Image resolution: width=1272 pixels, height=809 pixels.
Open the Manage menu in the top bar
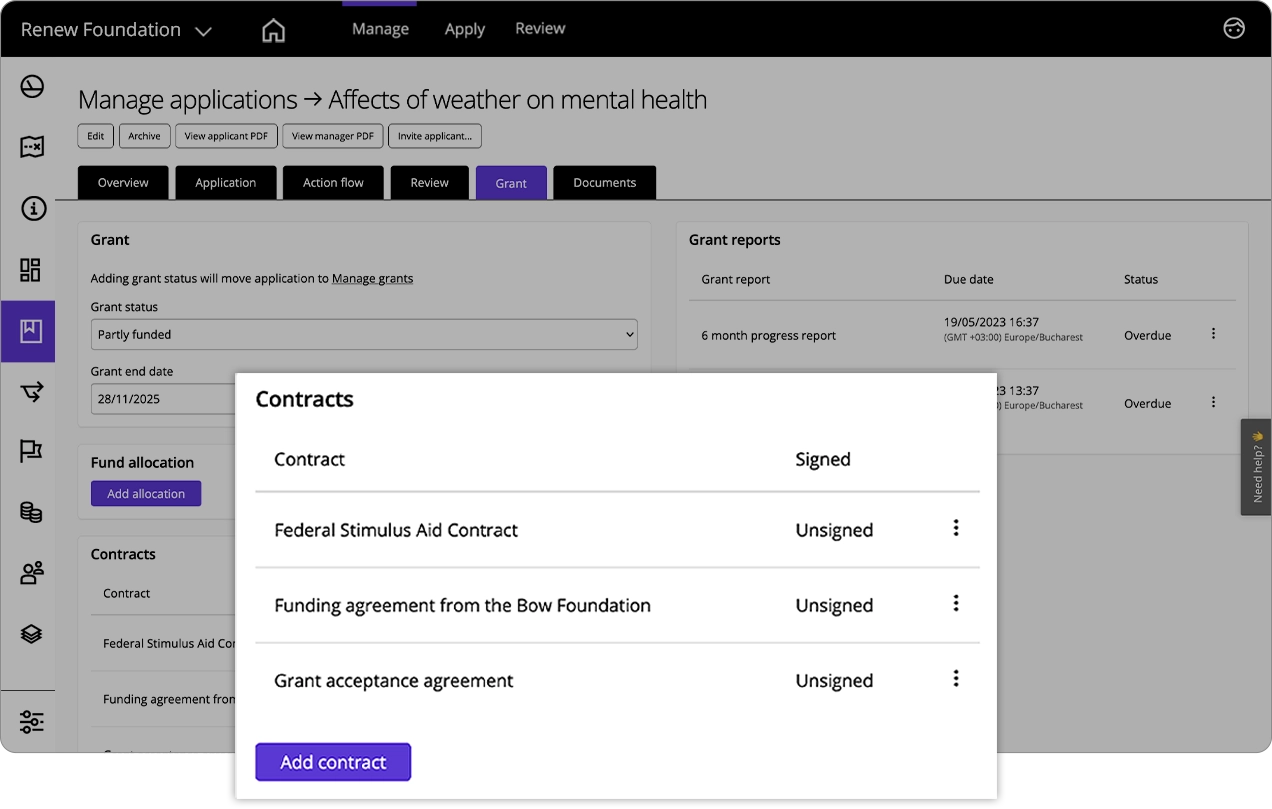coord(379,28)
